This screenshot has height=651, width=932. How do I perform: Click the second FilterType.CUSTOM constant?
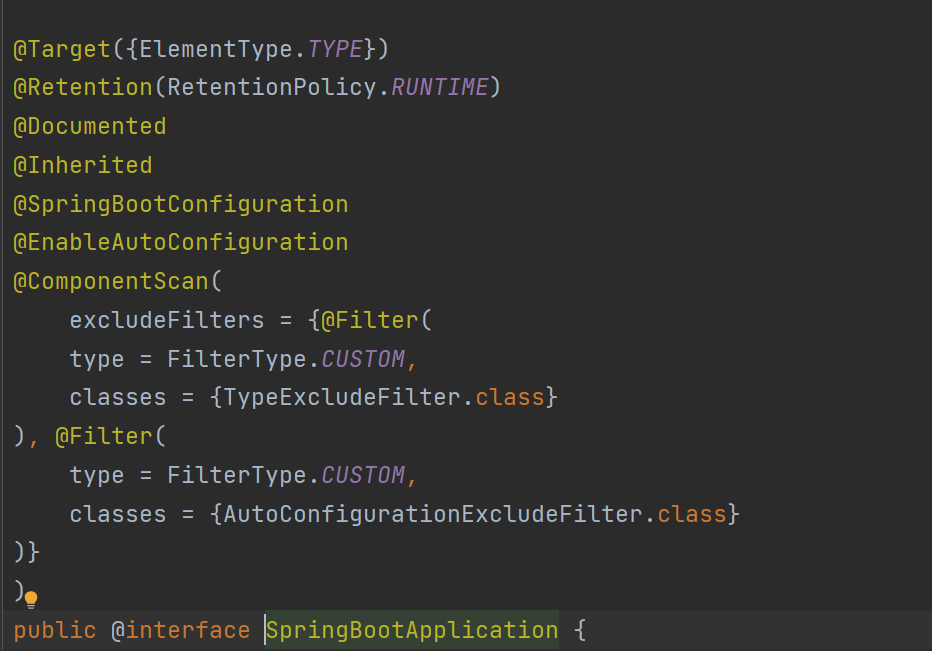(x=286, y=475)
